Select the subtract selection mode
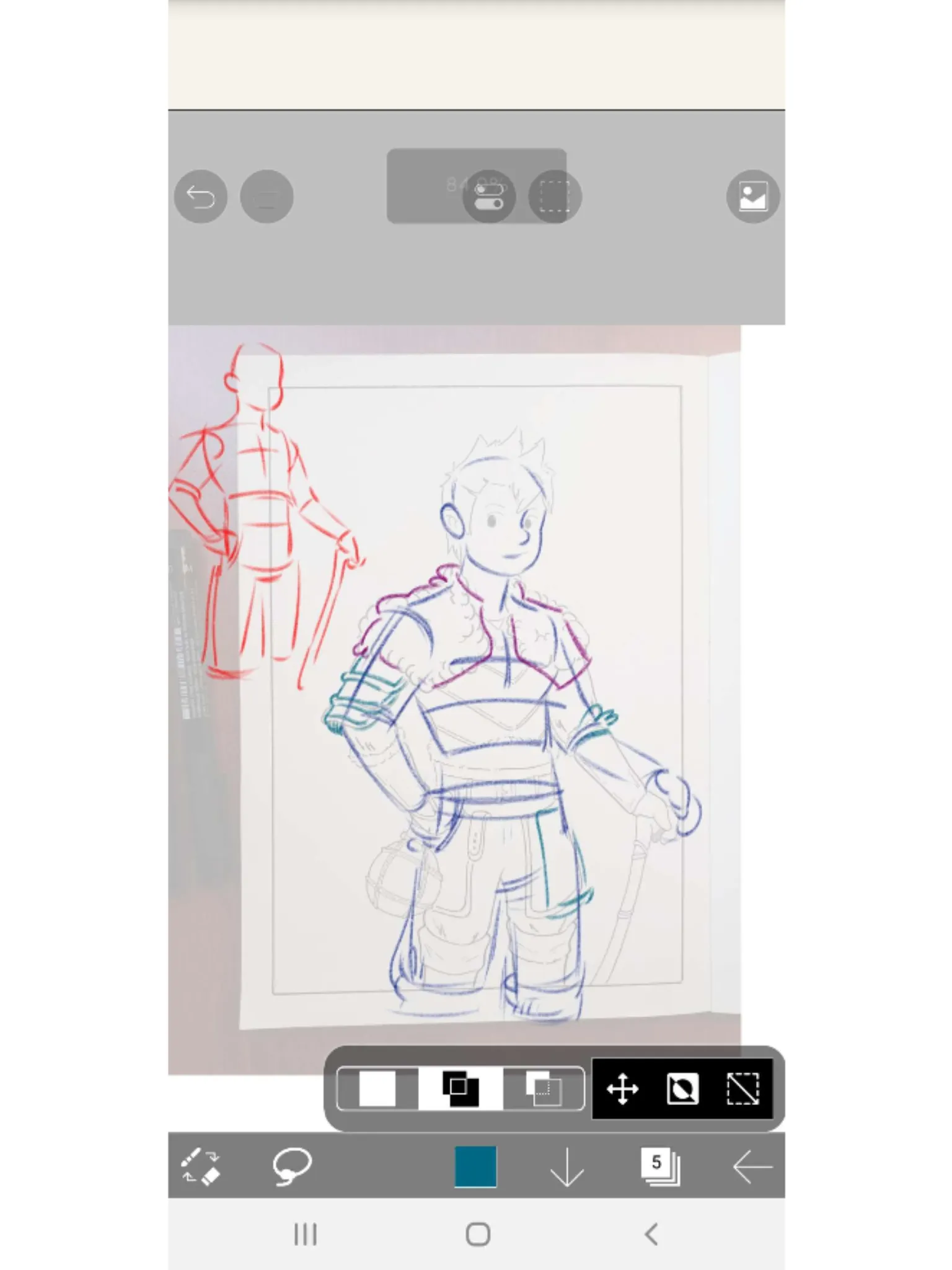952x1270 pixels. click(543, 1089)
